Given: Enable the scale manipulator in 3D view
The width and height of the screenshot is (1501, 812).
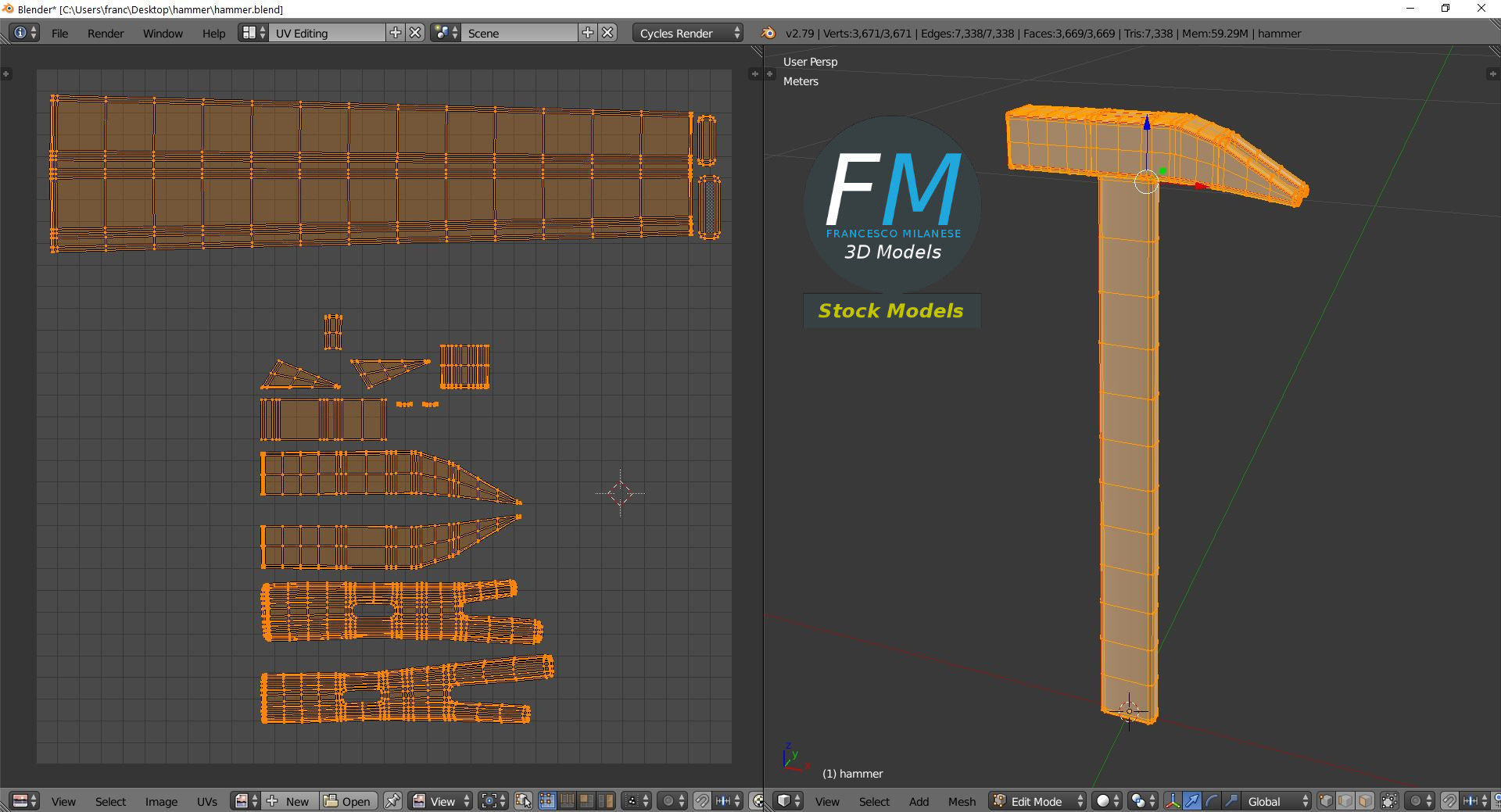Looking at the screenshot, I should (1231, 801).
